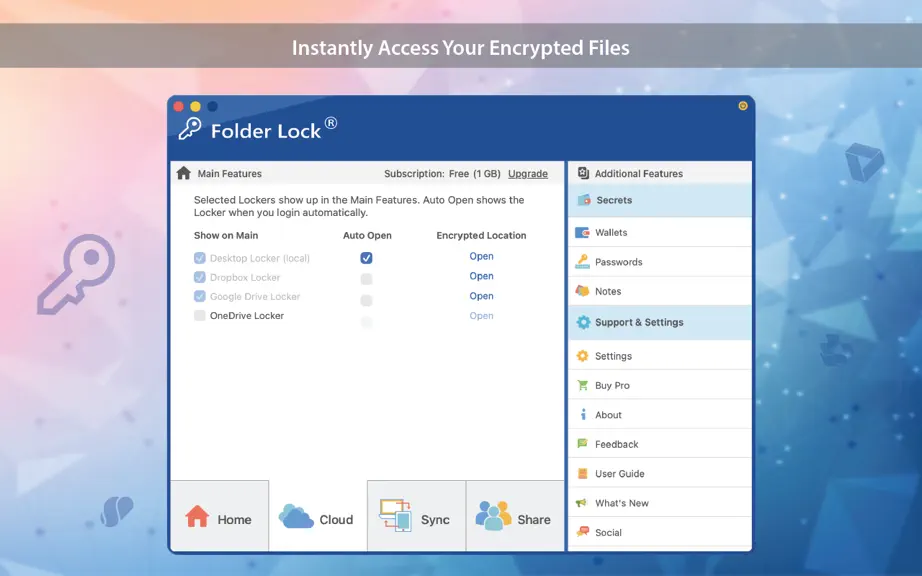Image resolution: width=922 pixels, height=576 pixels.
Task: Click the Feedback flag icon
Action: pyautogui.click(x=582, y=444)
